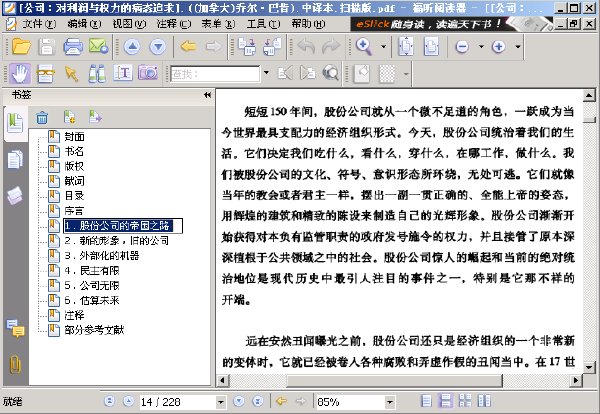The width and height of the screenshot is (600, 414).
Task: Open zoom tool dropdown arrow
Action: pos(383,47)
